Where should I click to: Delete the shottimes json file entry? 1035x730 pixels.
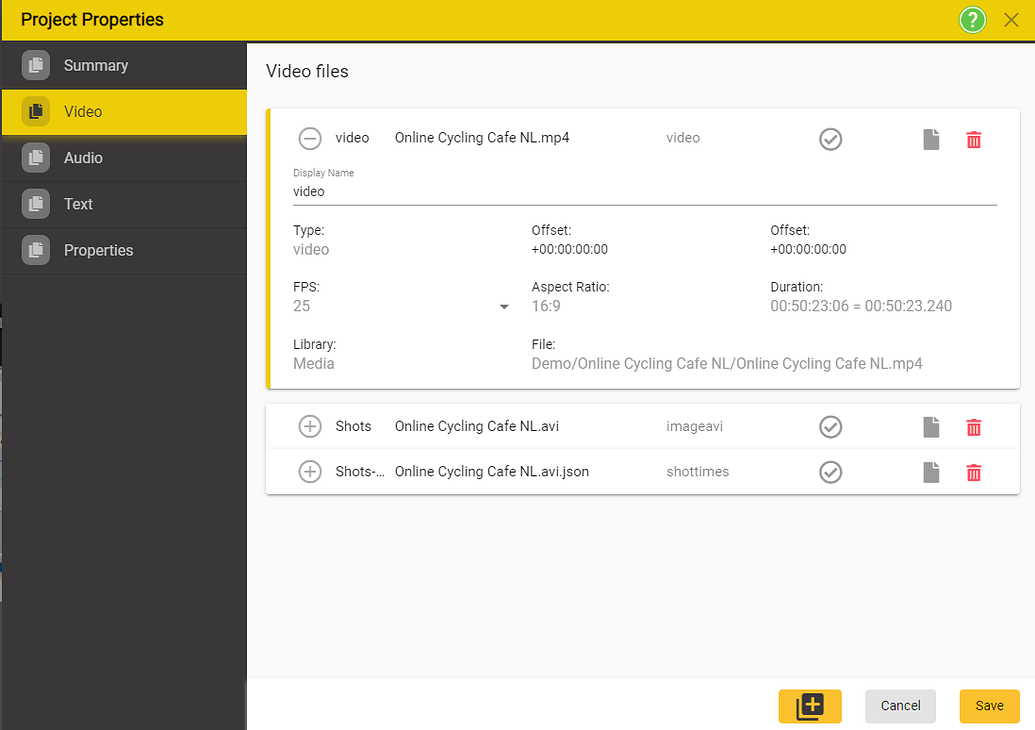pyautogui.click(x=973, y=473)
